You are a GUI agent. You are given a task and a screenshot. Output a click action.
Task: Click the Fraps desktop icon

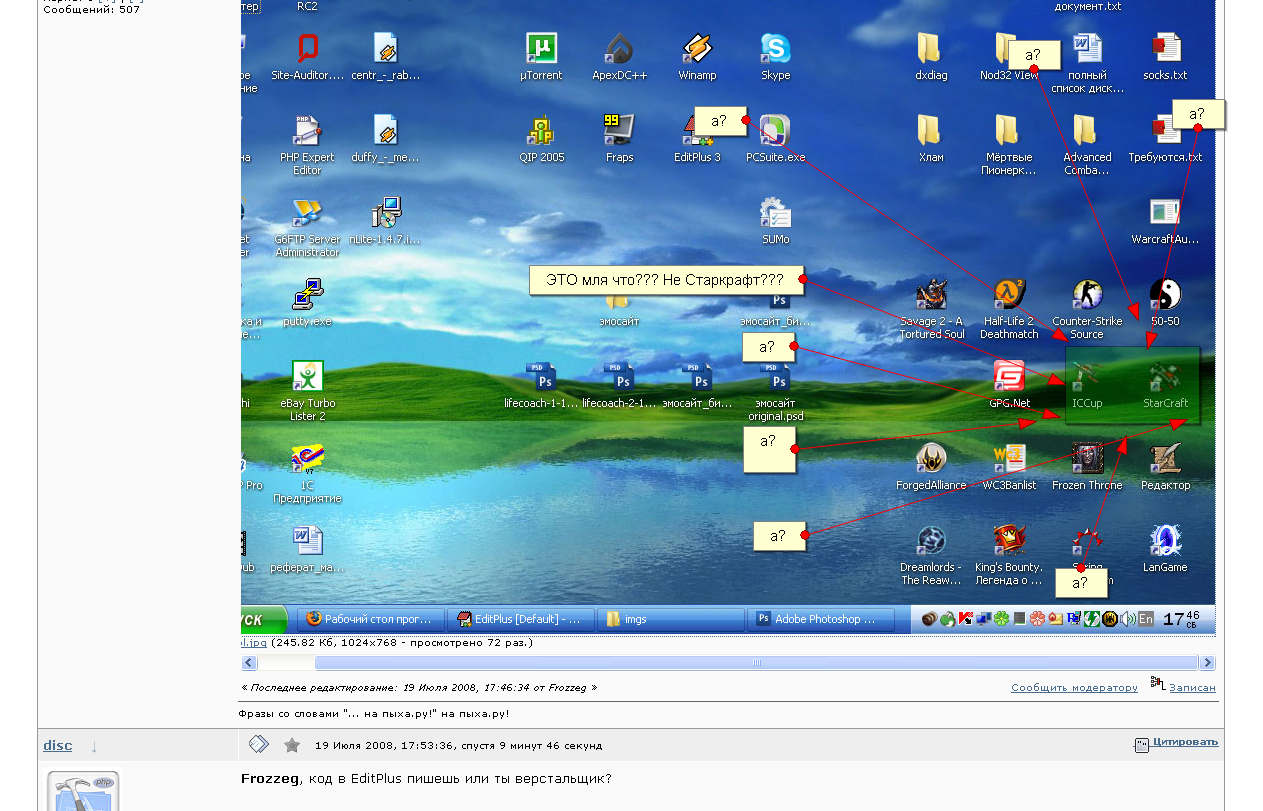click(619, 130)
